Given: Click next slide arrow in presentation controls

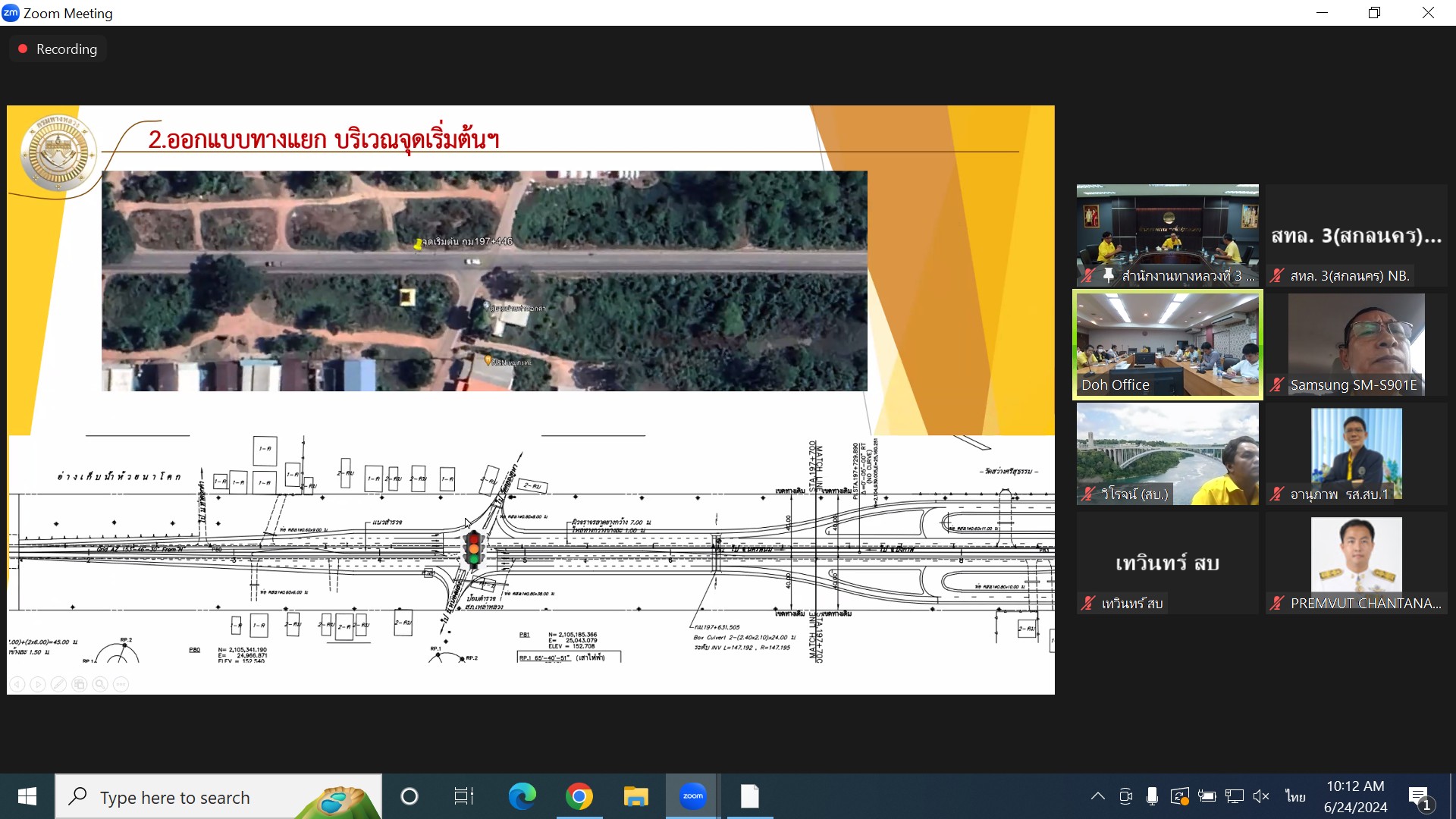Looking at the screenshot, I should click(38, 684).
